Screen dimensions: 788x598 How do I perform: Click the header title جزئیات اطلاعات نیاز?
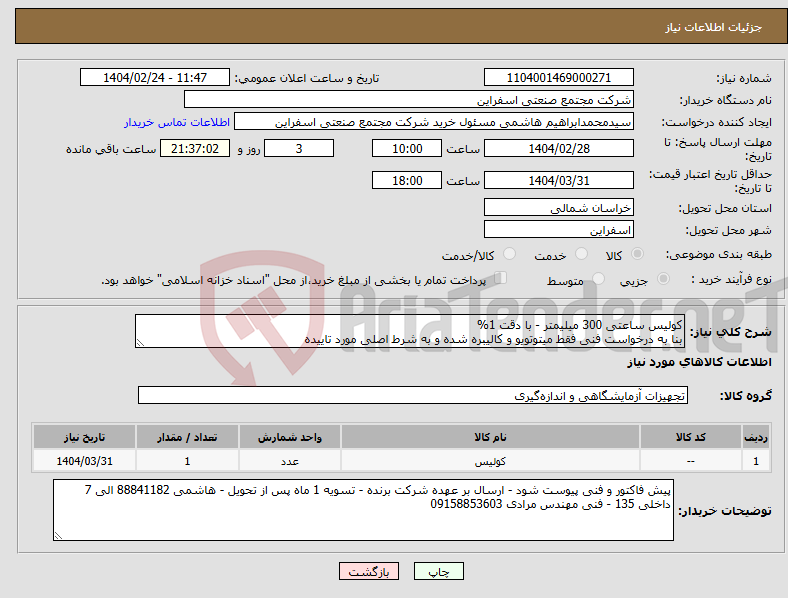click(x=714, y=27)
